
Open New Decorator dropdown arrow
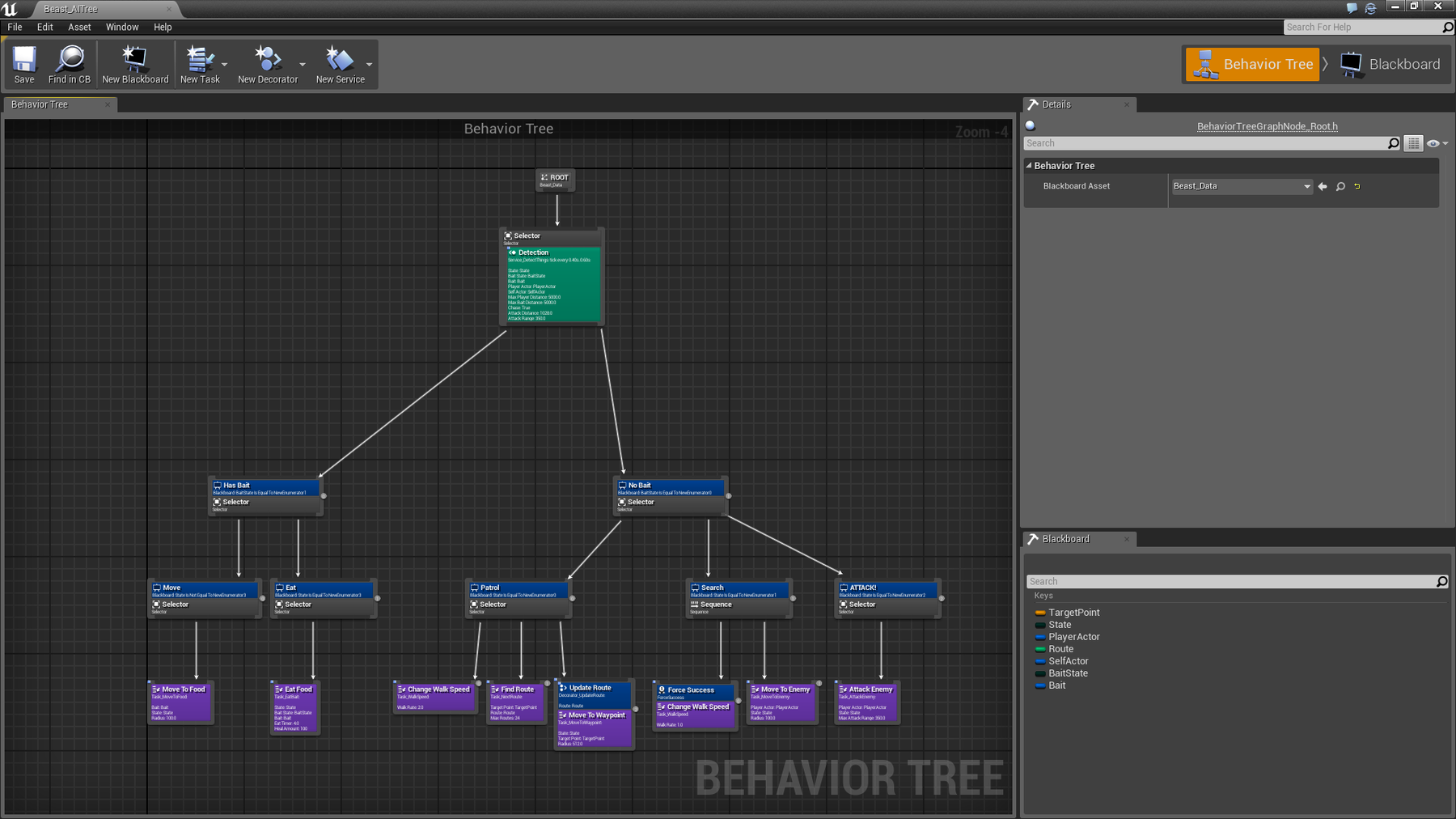[x=303, y=65]
